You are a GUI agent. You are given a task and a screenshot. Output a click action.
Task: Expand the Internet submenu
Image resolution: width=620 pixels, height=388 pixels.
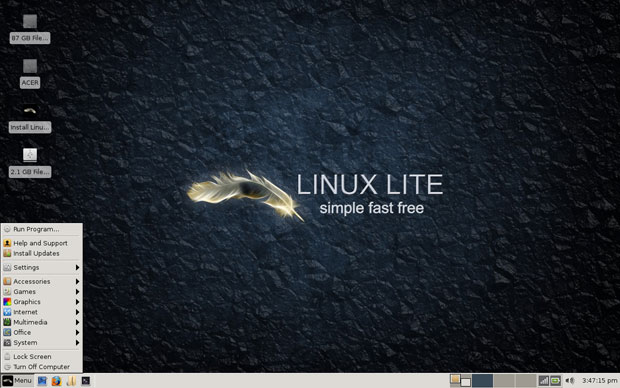tap(42, 312)
